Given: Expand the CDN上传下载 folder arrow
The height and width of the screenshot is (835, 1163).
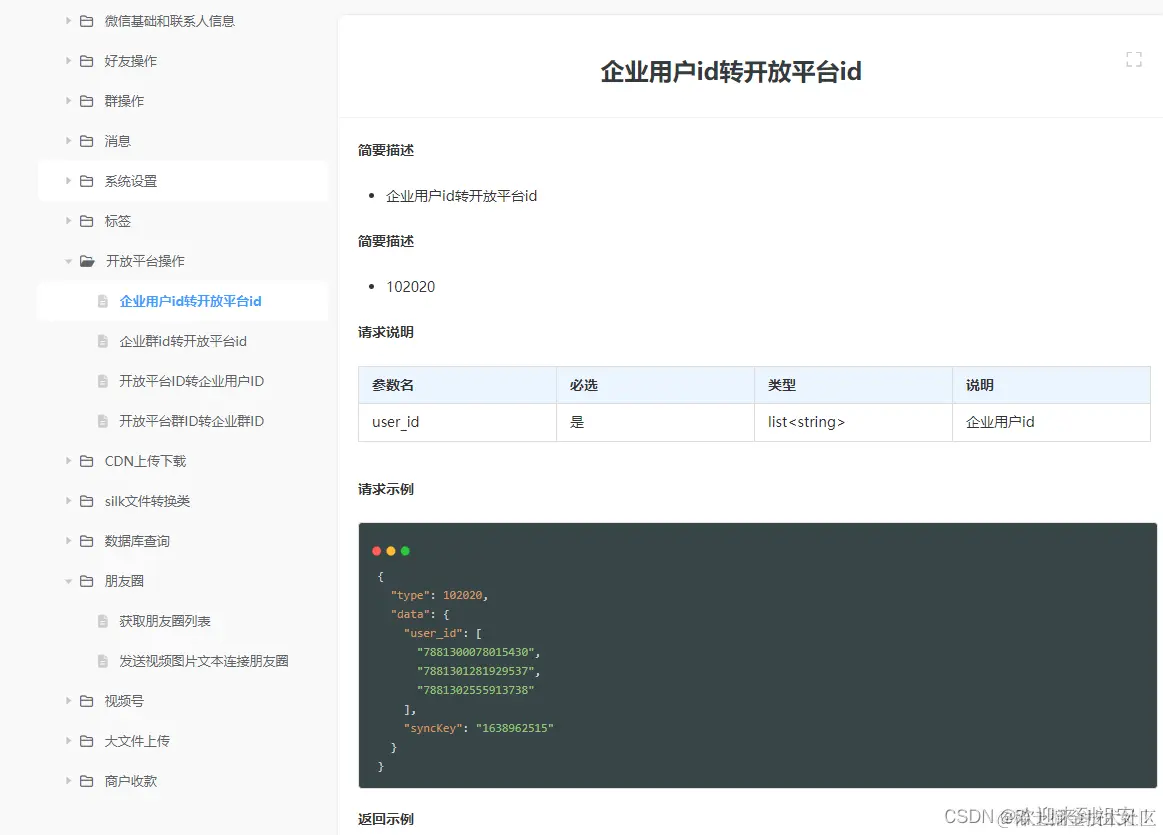Looking at the screenshot, I should 67,461.
